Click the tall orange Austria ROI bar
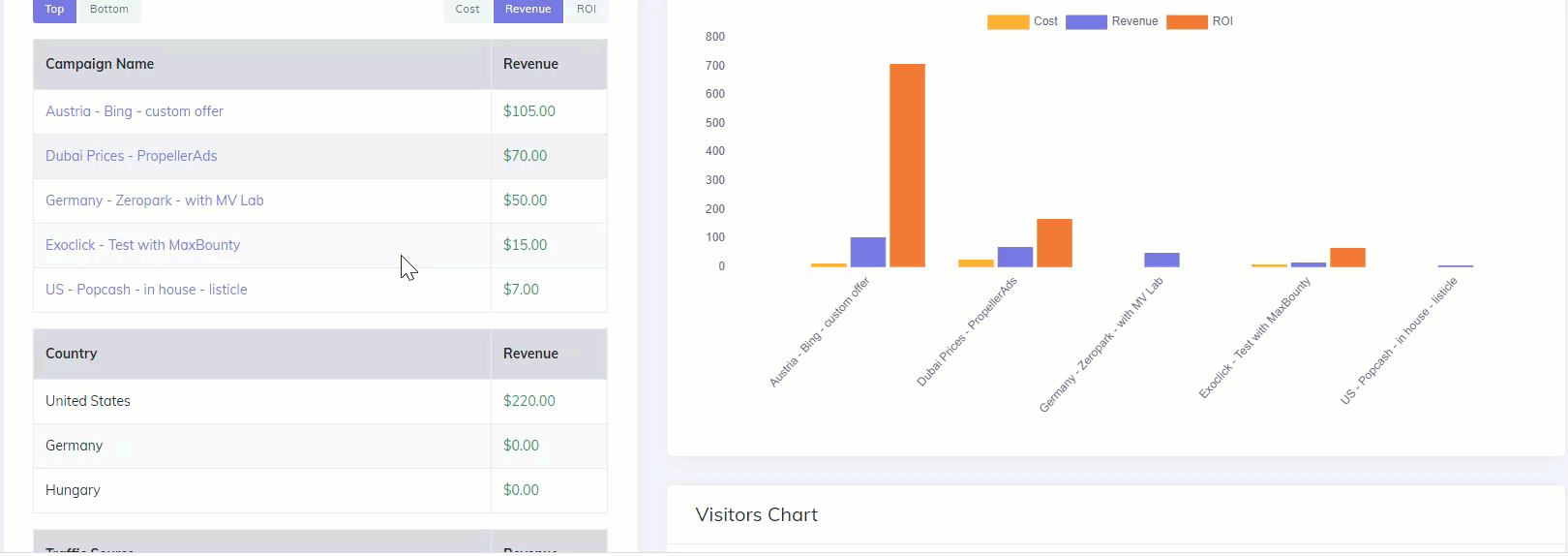 coord(907,165)
